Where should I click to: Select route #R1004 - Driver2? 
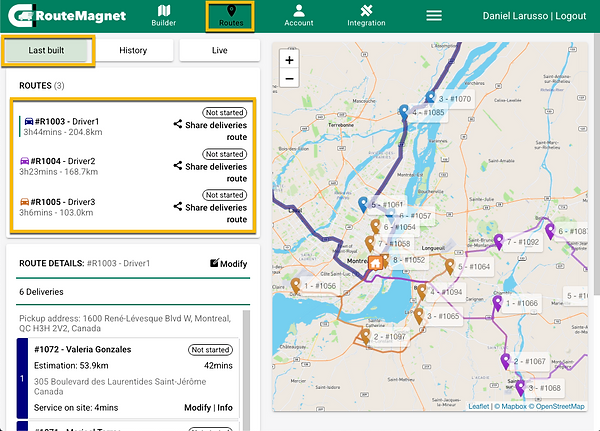[63, 161]
